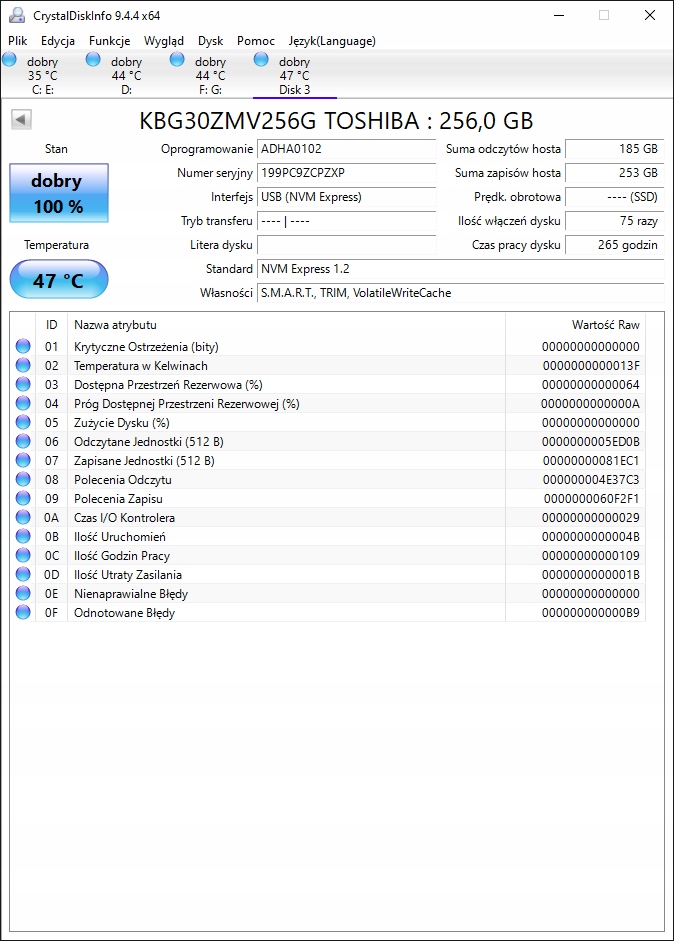
Task: Switch to the Disk 3 tab
Action: click(x=294, y=76)
